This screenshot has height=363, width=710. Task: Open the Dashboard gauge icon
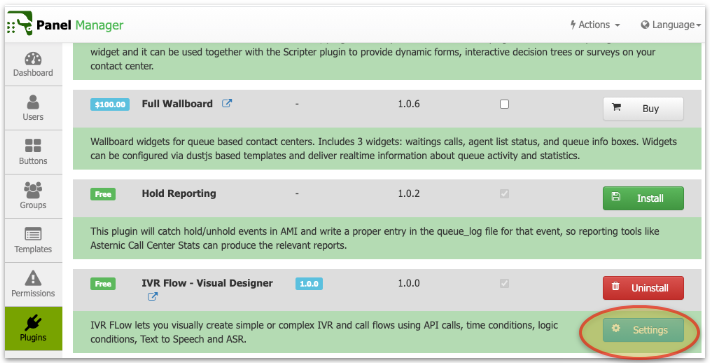pos(33,59)
